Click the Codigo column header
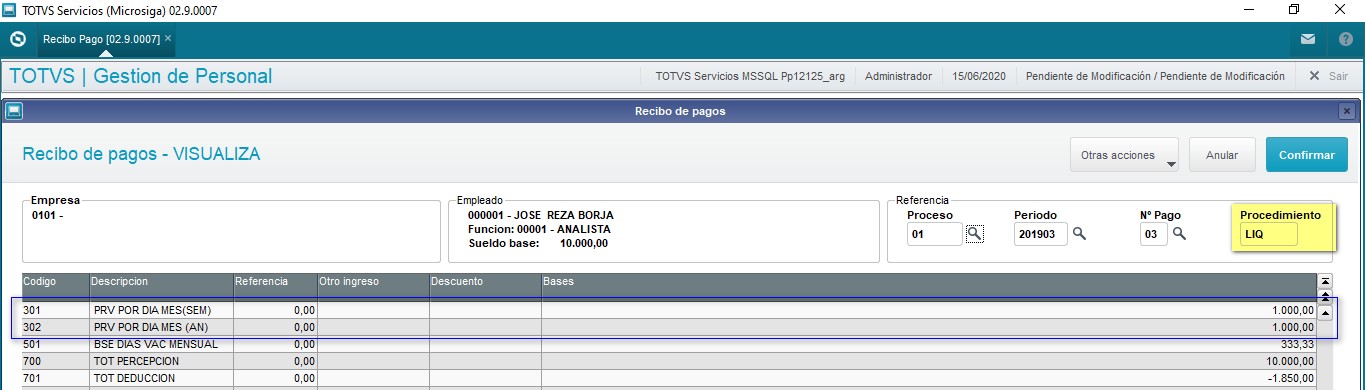This screenshot has height=390, width=1365. [x=55, y=282]
